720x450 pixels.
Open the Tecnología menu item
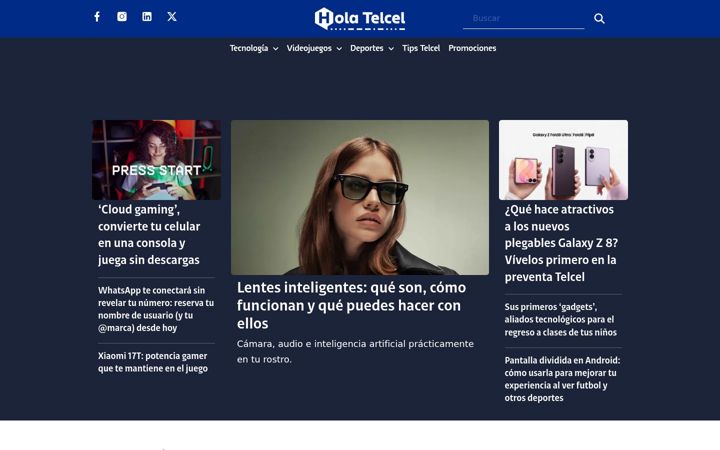(249, 48)
